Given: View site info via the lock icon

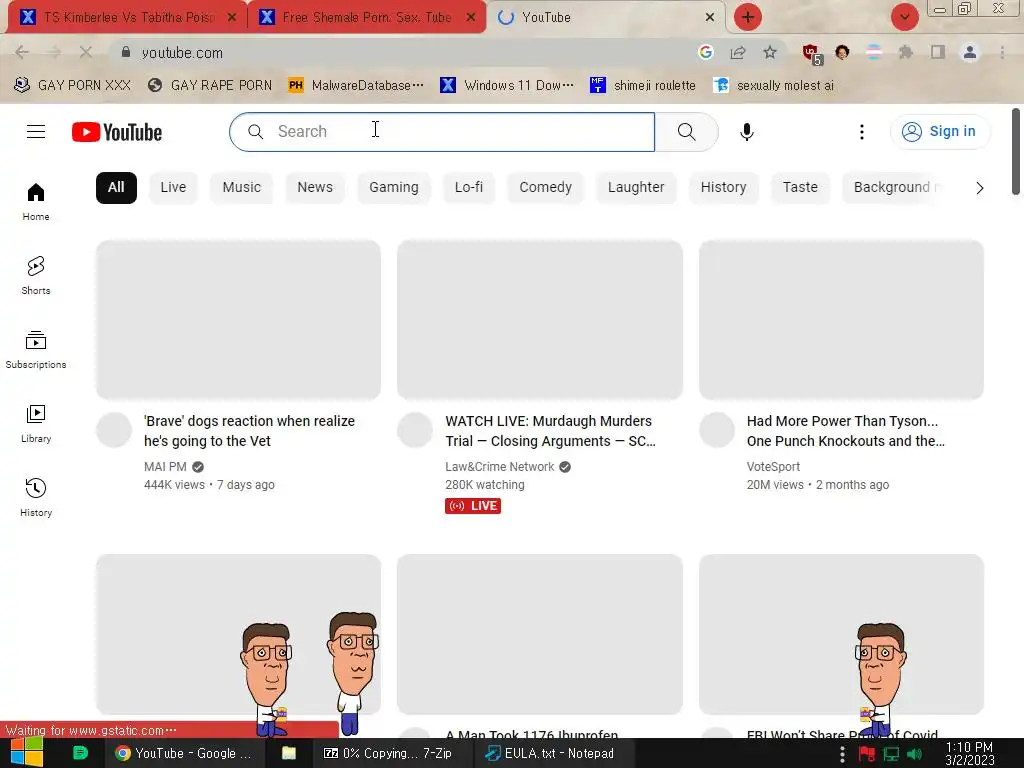Looking at the screenshot, I should pyautogui.click(x=126, y=52).
